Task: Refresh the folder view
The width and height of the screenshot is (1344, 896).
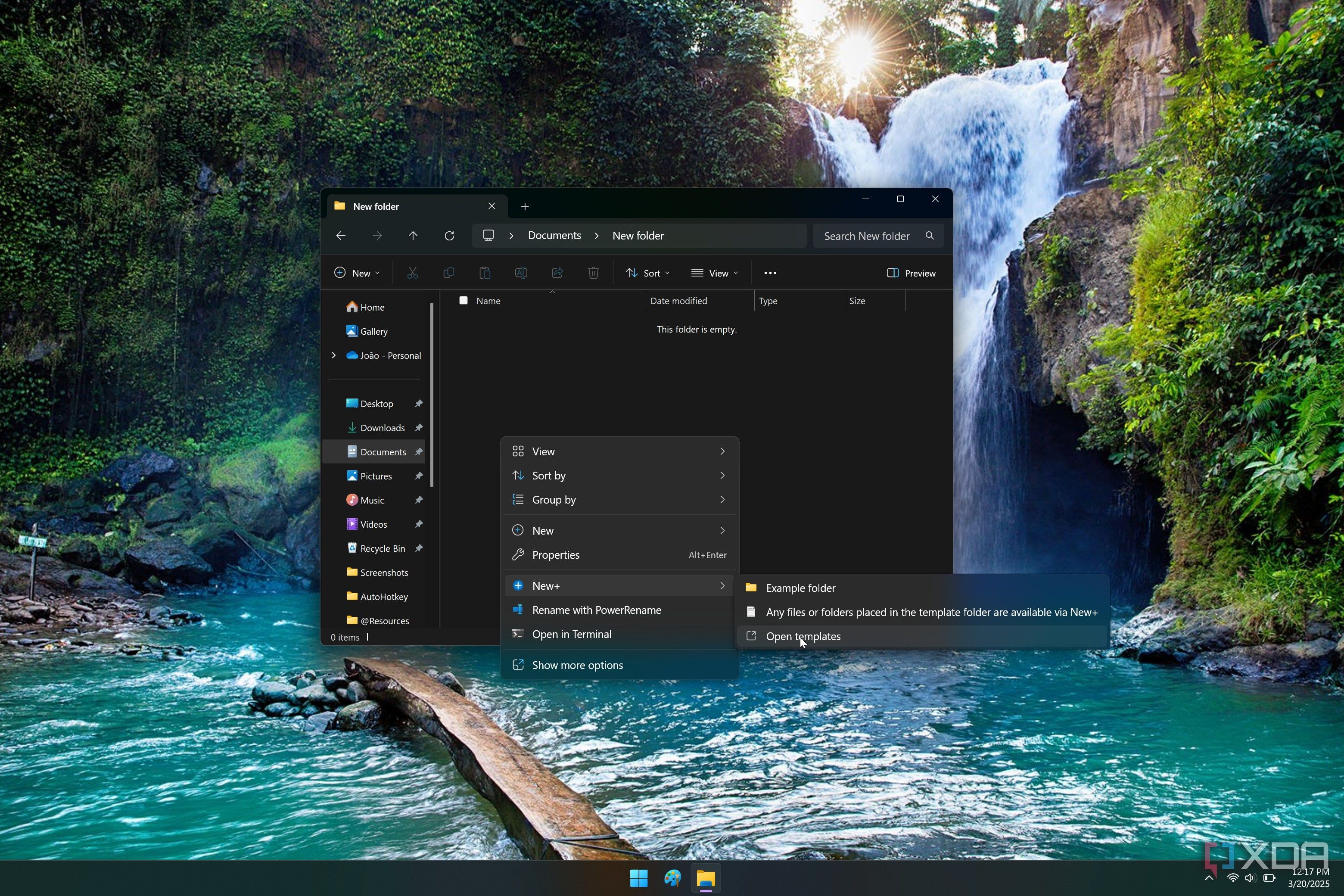Action: 449,236
